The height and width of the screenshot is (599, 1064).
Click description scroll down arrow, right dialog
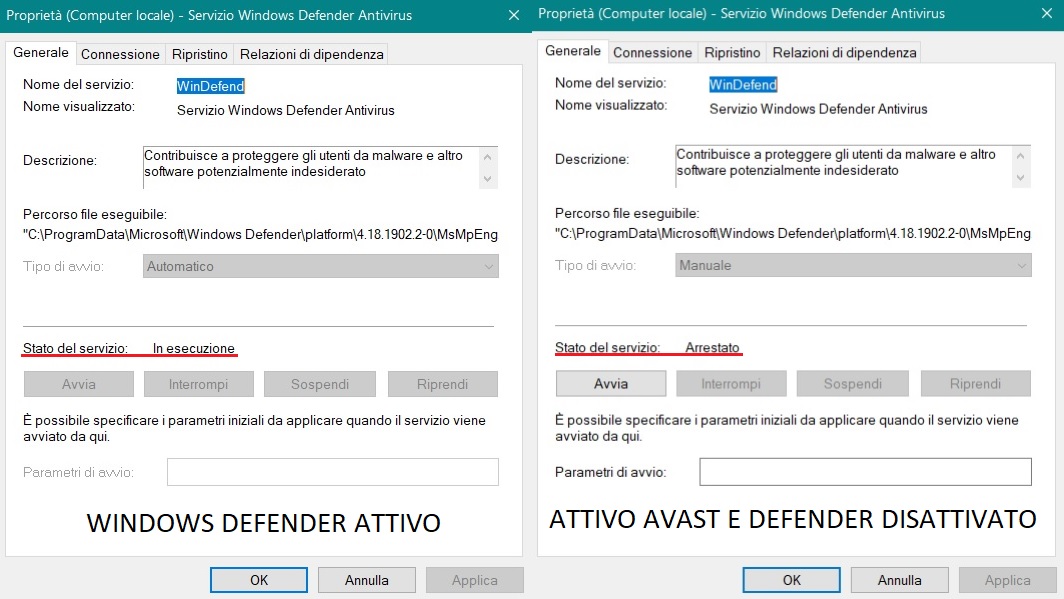(x=1020, y=178)
